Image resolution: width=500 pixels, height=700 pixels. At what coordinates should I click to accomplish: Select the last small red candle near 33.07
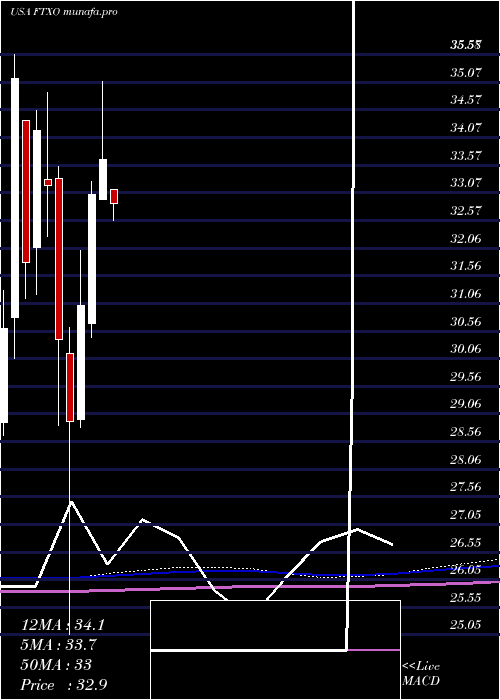tap(114, 196)
